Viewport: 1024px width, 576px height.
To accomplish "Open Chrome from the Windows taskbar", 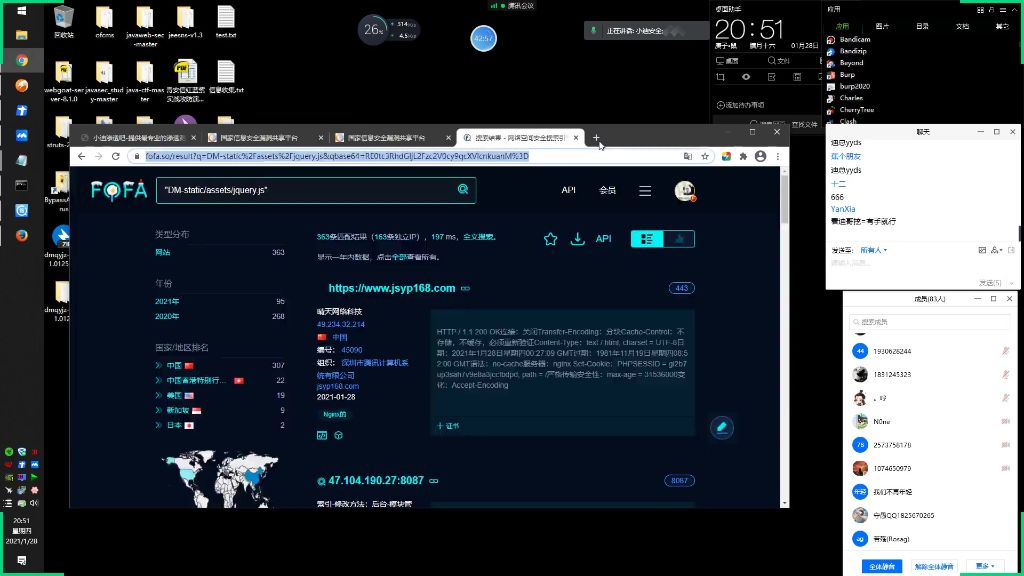I will tap(22, 60).
